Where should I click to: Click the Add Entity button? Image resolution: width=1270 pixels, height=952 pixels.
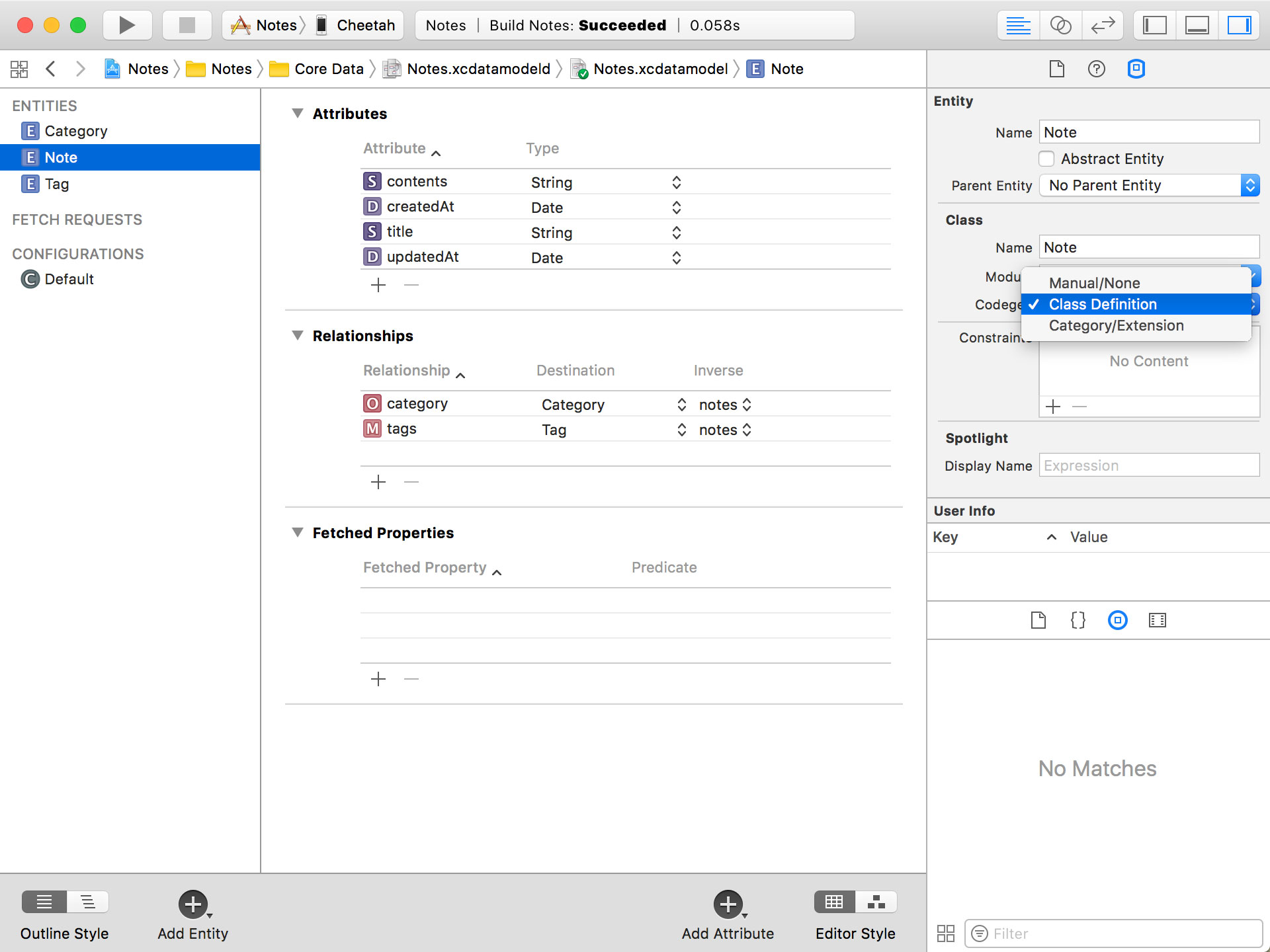coord(192,904)
